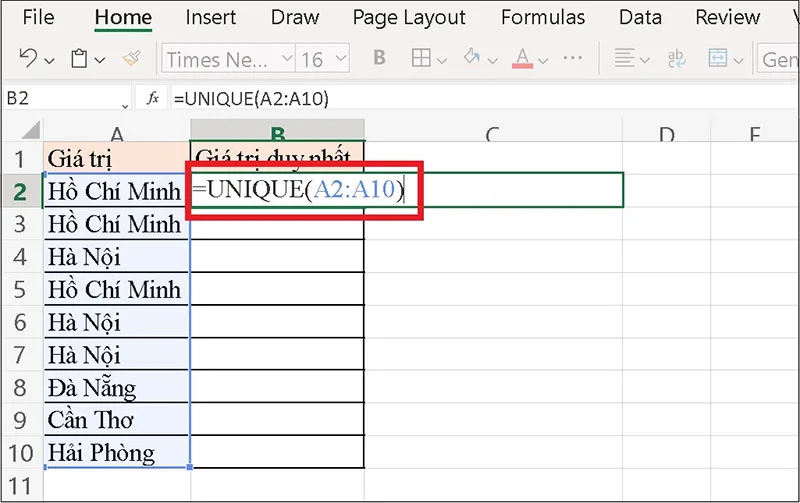Viewport: 800px width, 503px height.
Task: Switch to the Formulas tab
Action: point(543,17)
